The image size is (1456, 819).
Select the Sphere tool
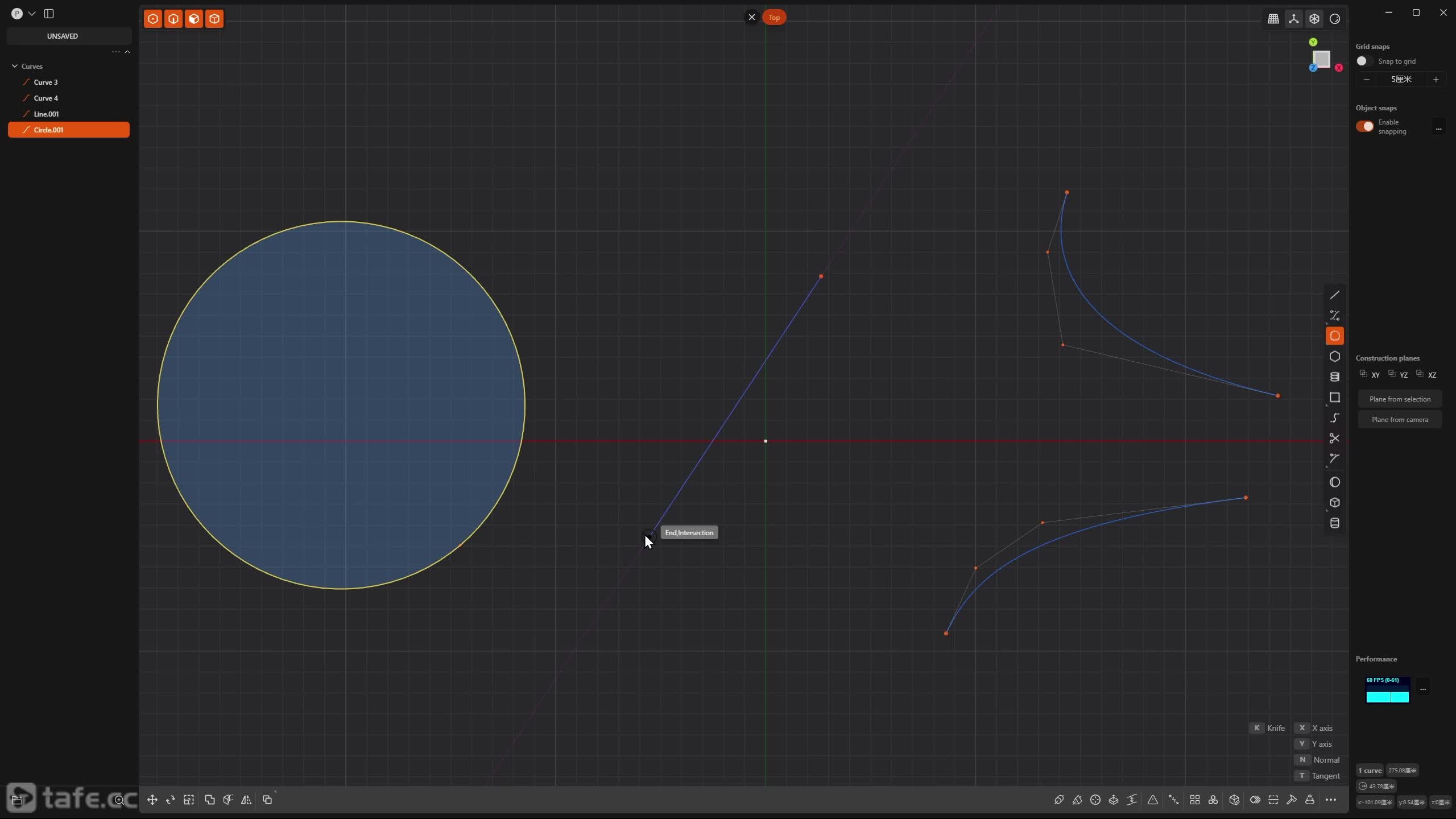[x=1334, y=482]
